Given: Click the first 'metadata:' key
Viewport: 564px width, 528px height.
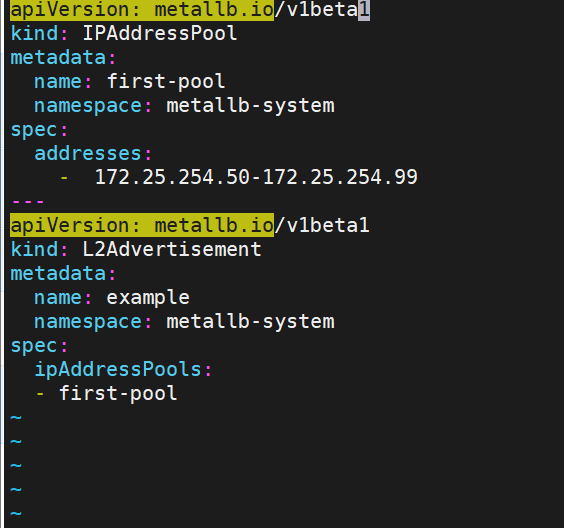Looking at the screenshot, I should tap(63, 58).
